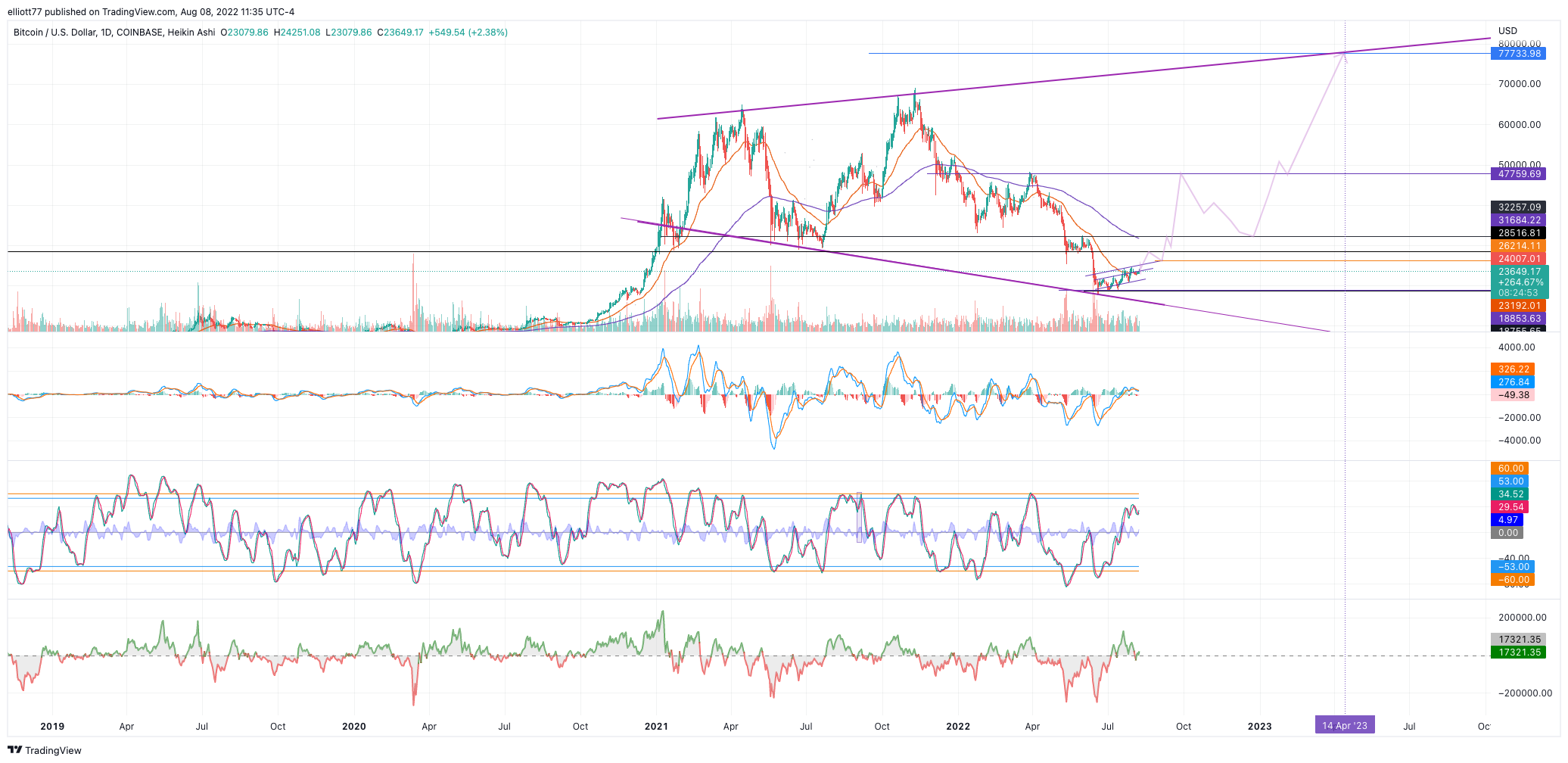Screen dimensions: 1568x763
Task: Click the purple 47759.69 price label
Action: click(1518, 174)
